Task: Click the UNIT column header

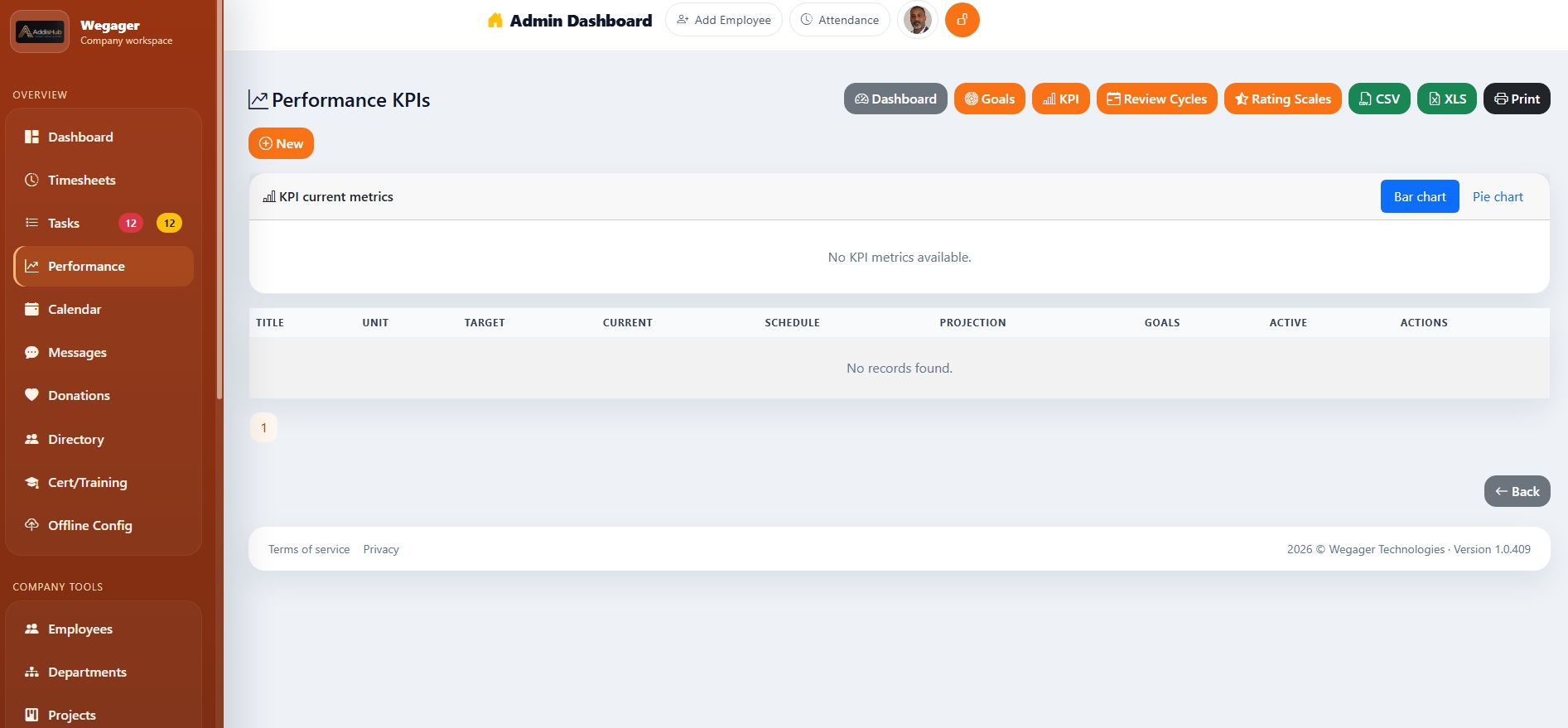Action: (x=375, y=323)
